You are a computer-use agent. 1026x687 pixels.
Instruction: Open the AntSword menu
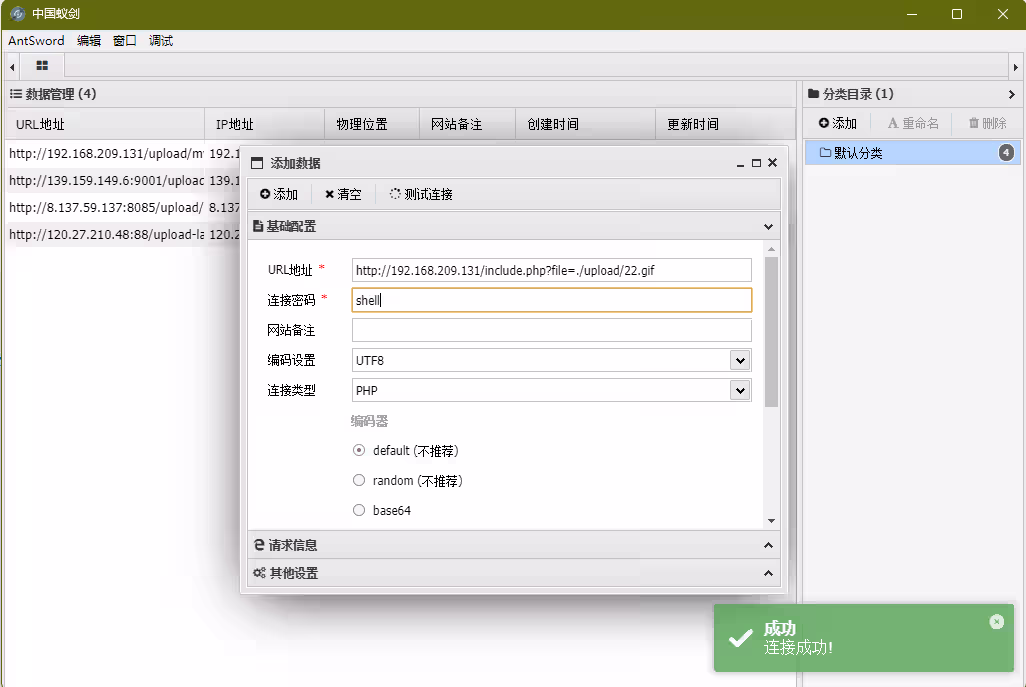tap(34, 41)
